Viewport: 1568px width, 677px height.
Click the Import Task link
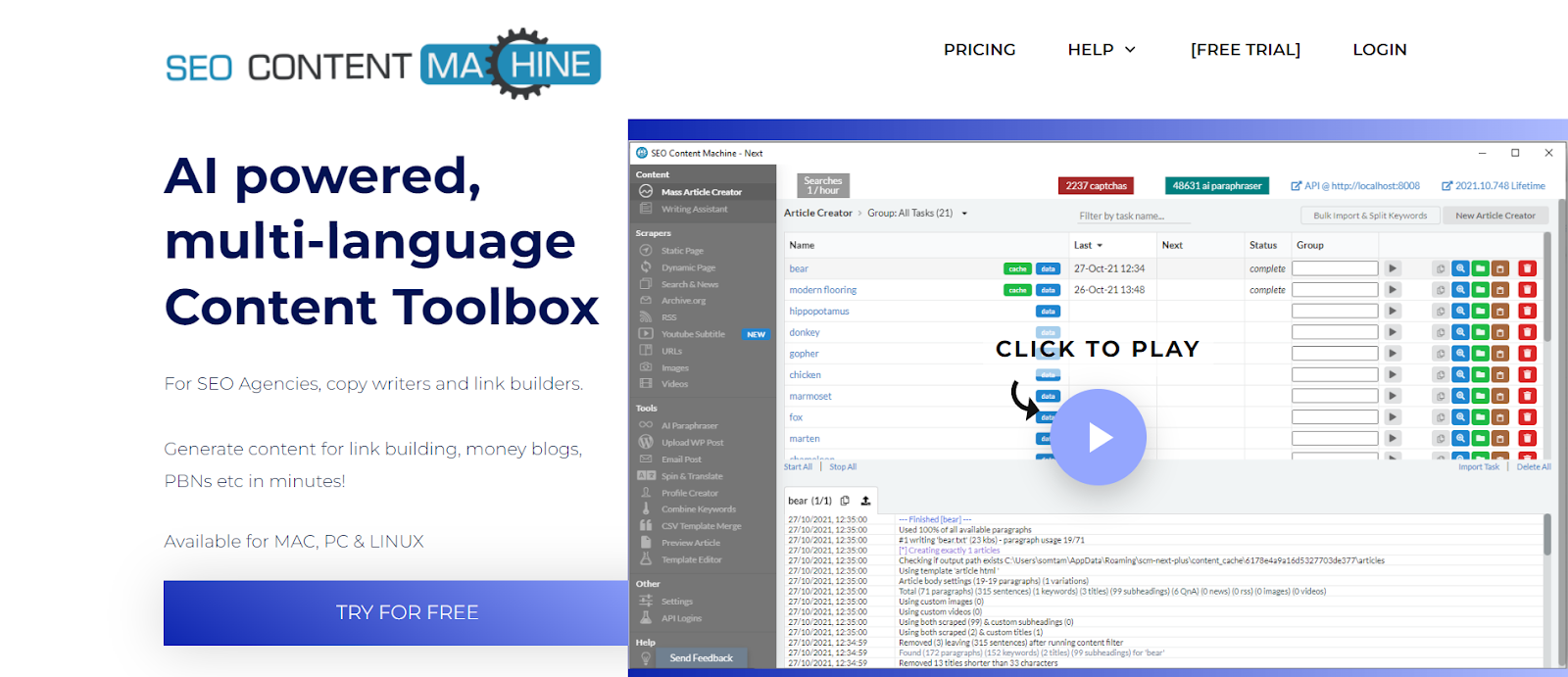click(1478, 467)
